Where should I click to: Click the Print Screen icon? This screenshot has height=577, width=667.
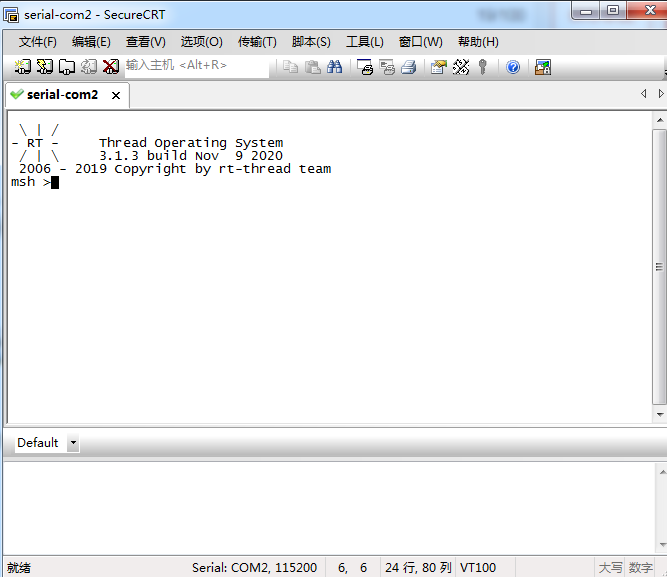(365, 67)
